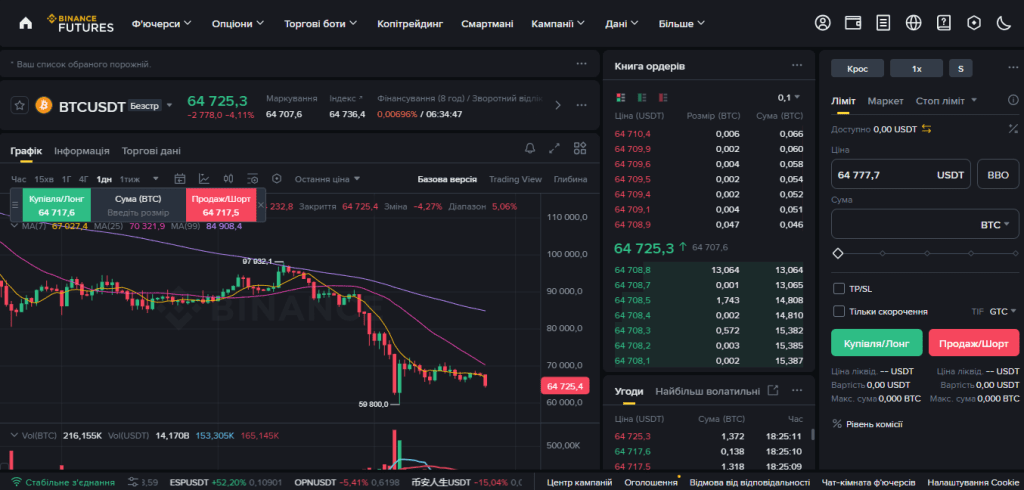Open the Крос margin mode button
Screen dimensions: 1024x490
tap(857, 68)
